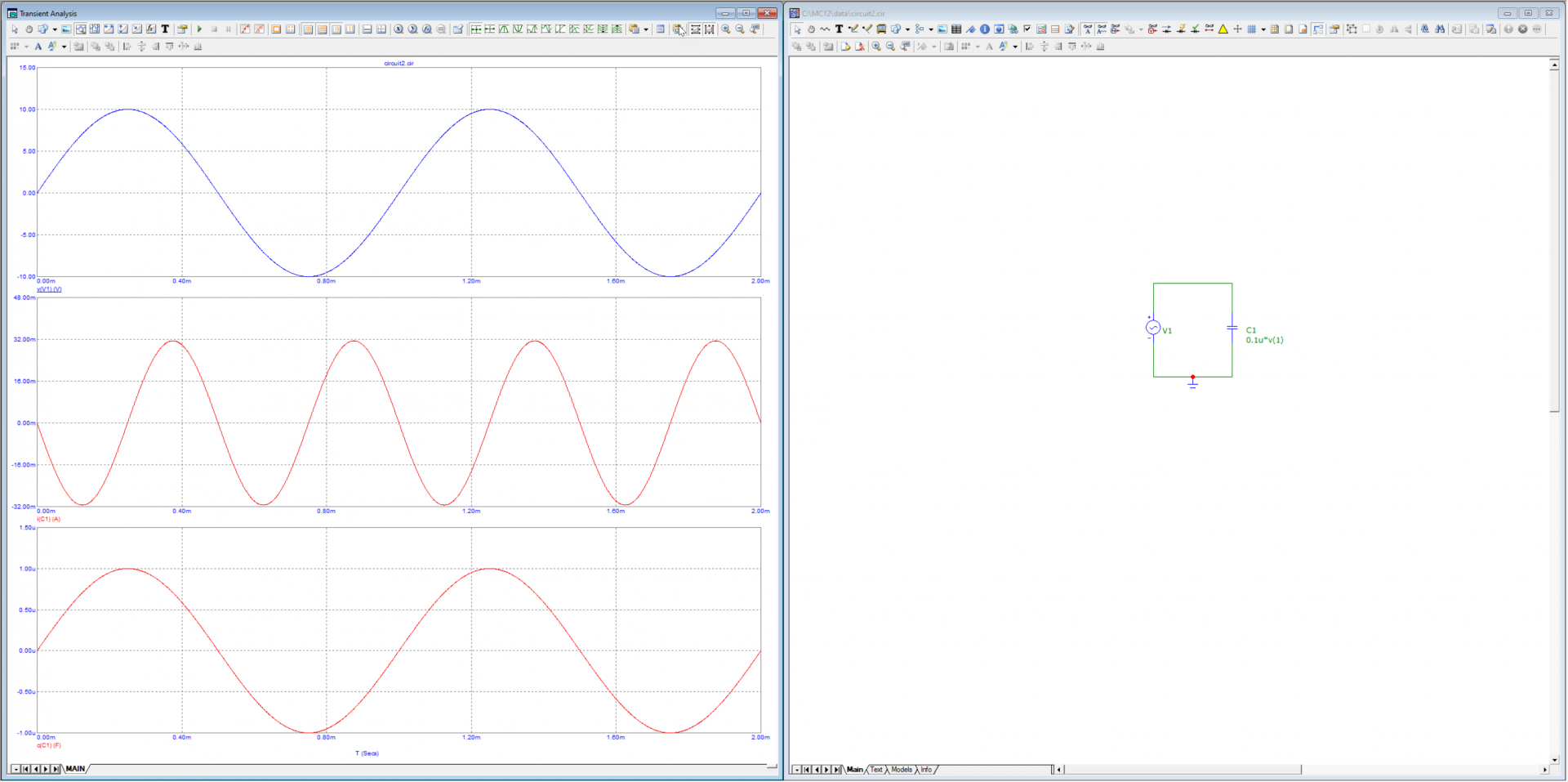Click the Zoom Out magnifier in schematic window
Image resolution: width=1568 pixels, height=782 pixels.
point(890,47)
